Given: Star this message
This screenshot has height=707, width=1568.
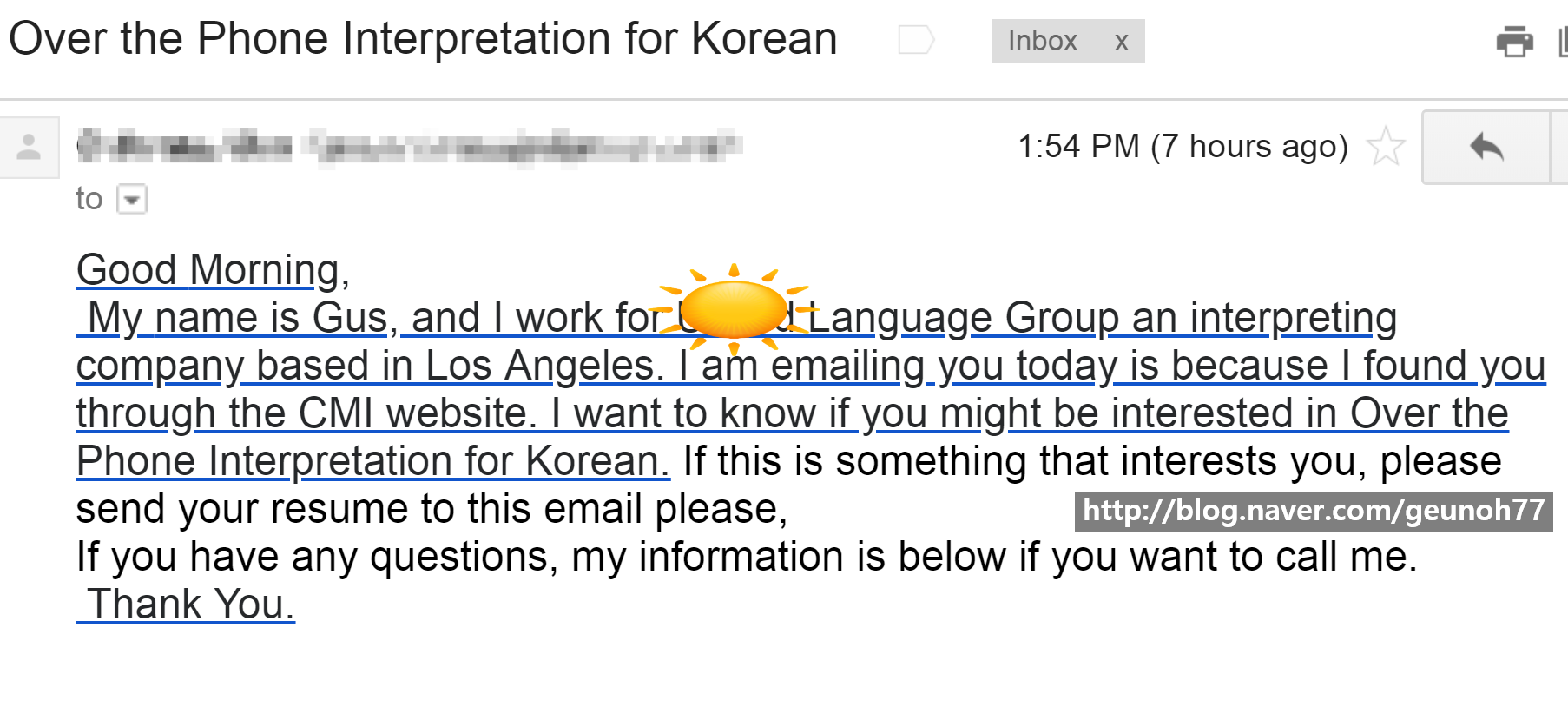Looking at the screenshot, I should click(x=1386, y=146).
